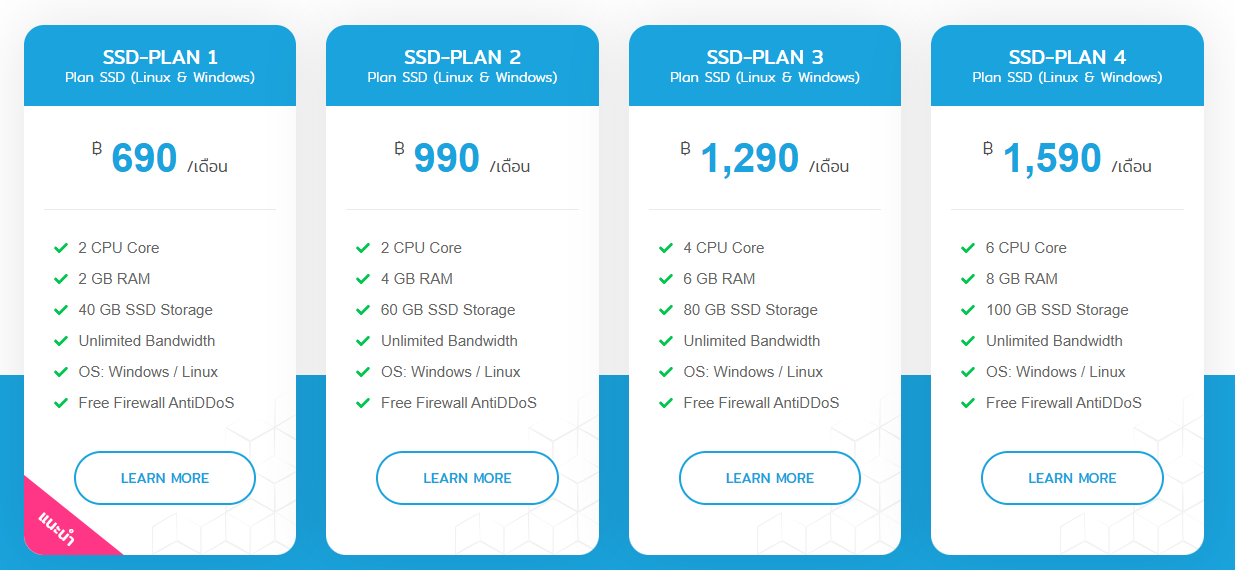Click the pink recommended ribbon on Plan 1

(62, 525)
